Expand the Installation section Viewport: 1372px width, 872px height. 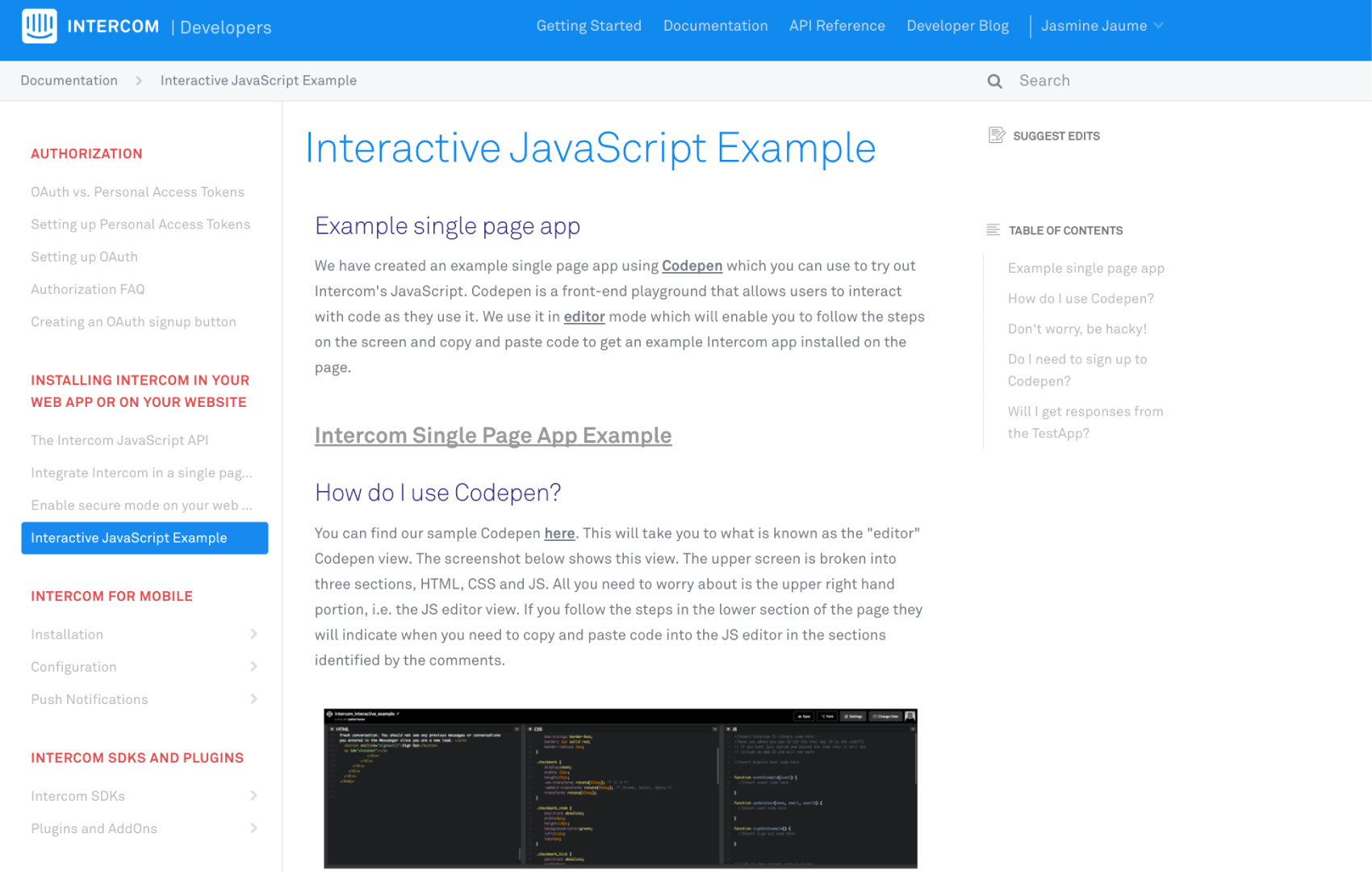tap(254, 635)
